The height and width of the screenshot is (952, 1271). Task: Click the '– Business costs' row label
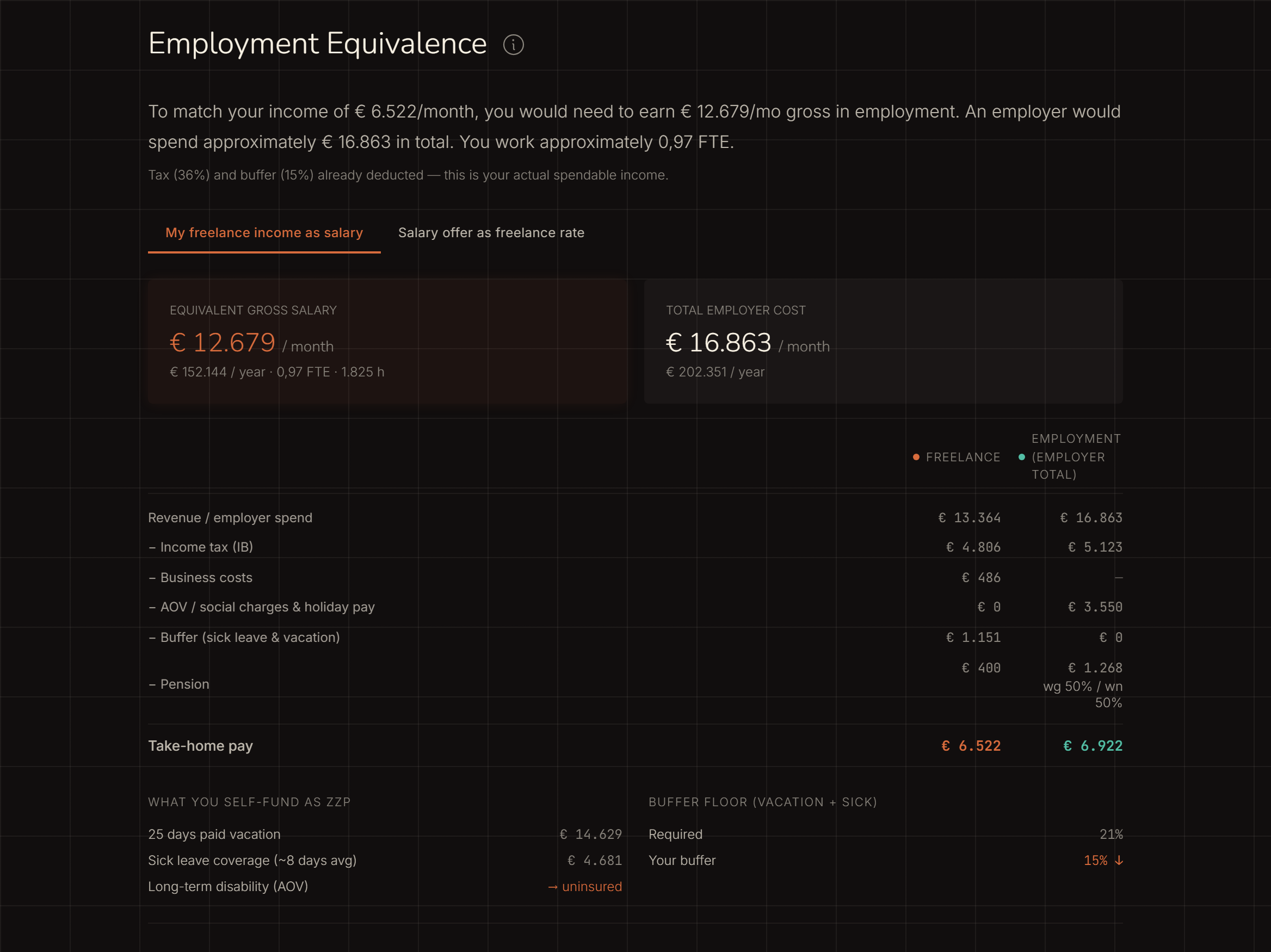click(201, 577)
